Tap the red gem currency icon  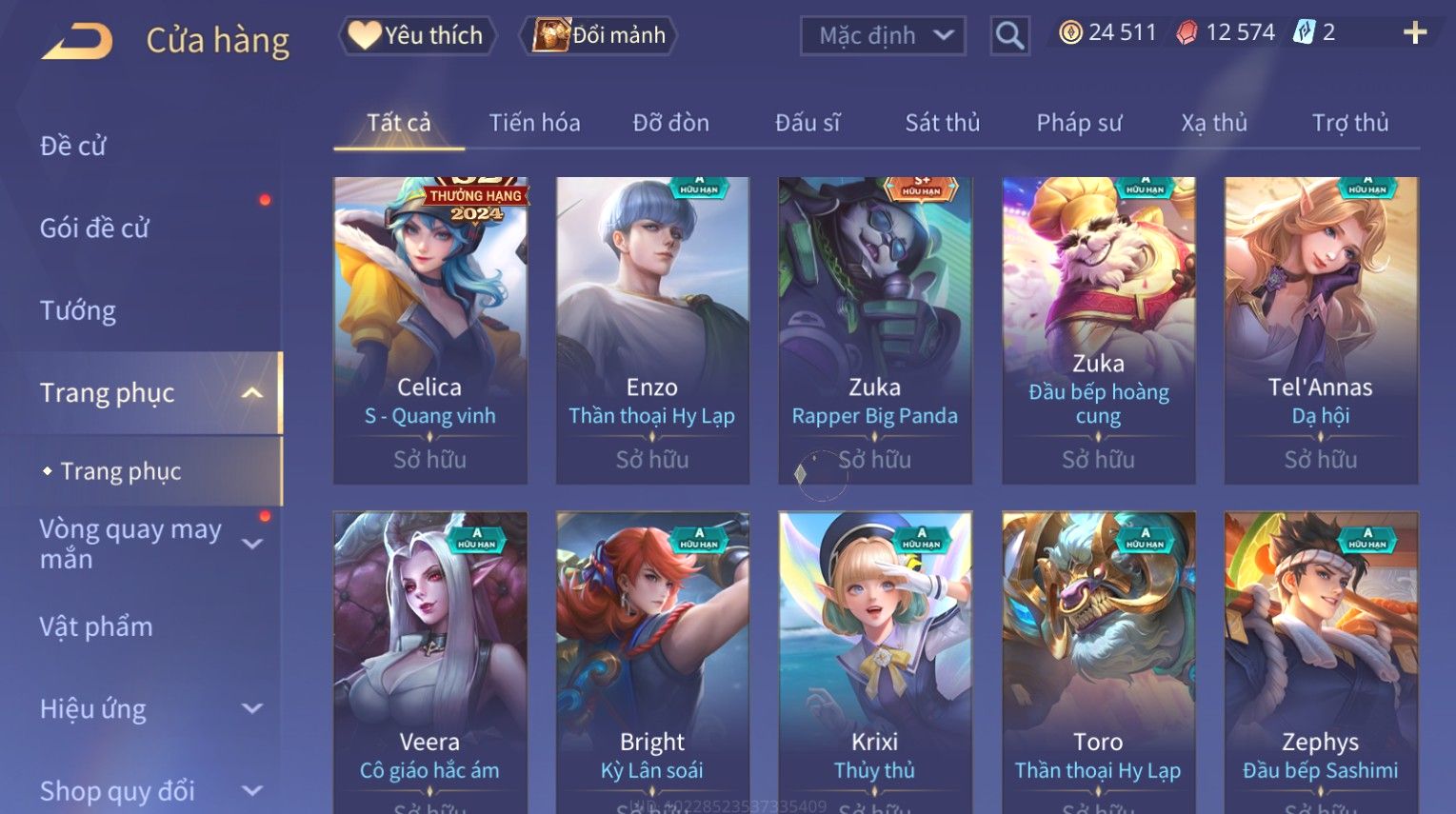pyautogui.click(x=1187, y=33)
